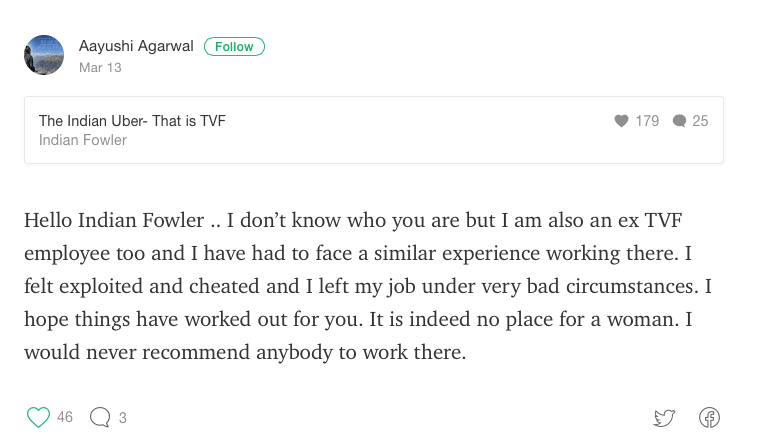Click Aayushi Agarwal's avatar picture

coord(44,55)
